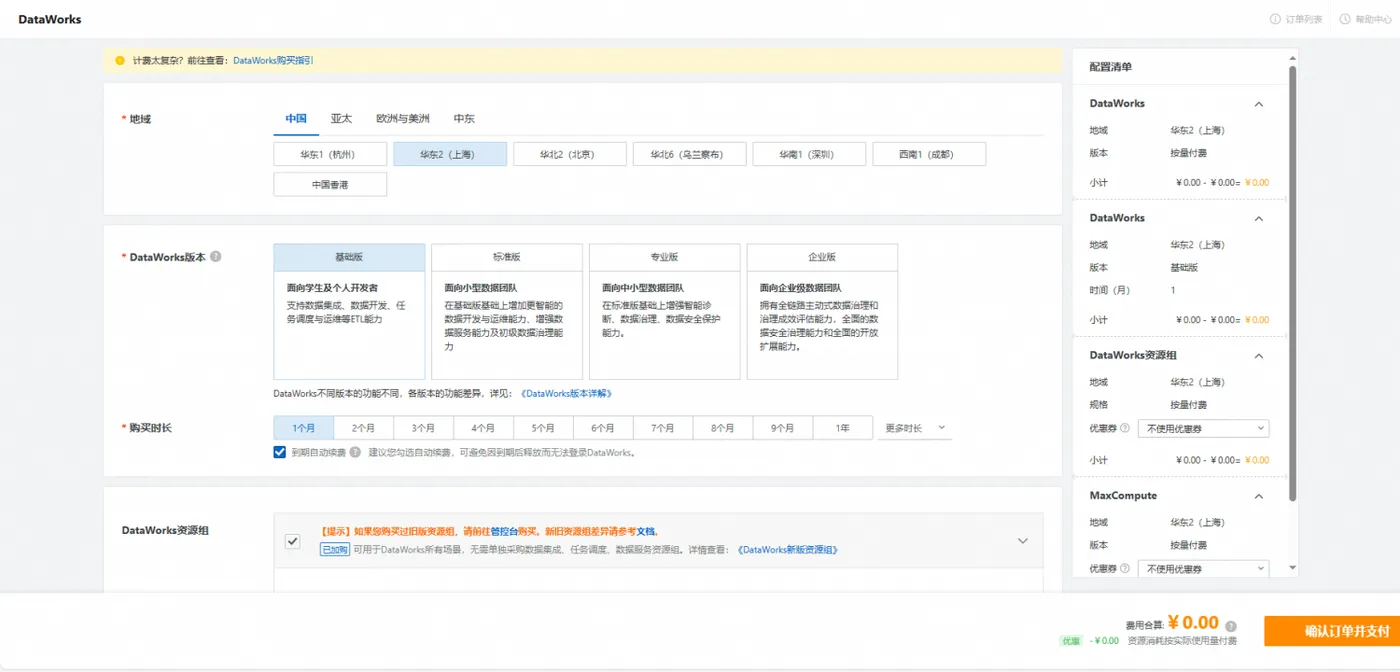Choose the 1个月 purchase duration
This screenshot has height=672, width=1400.
click(304, 428)
